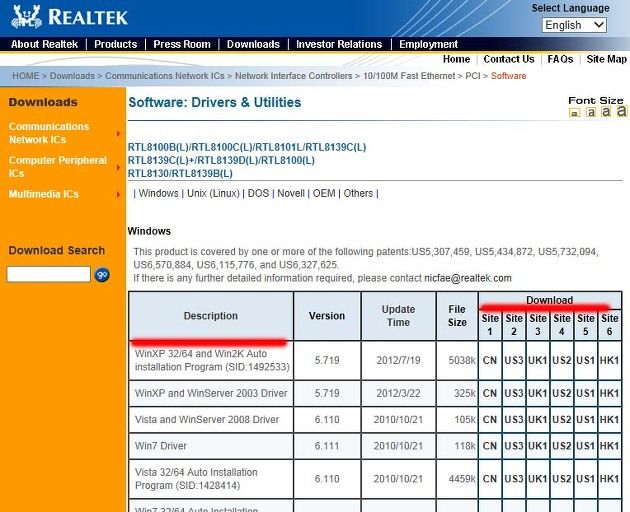Download WinXP and WinServer 2003 Driver from UK1
The width and height of the screenshot is (630, 512).
pos(538,393)
